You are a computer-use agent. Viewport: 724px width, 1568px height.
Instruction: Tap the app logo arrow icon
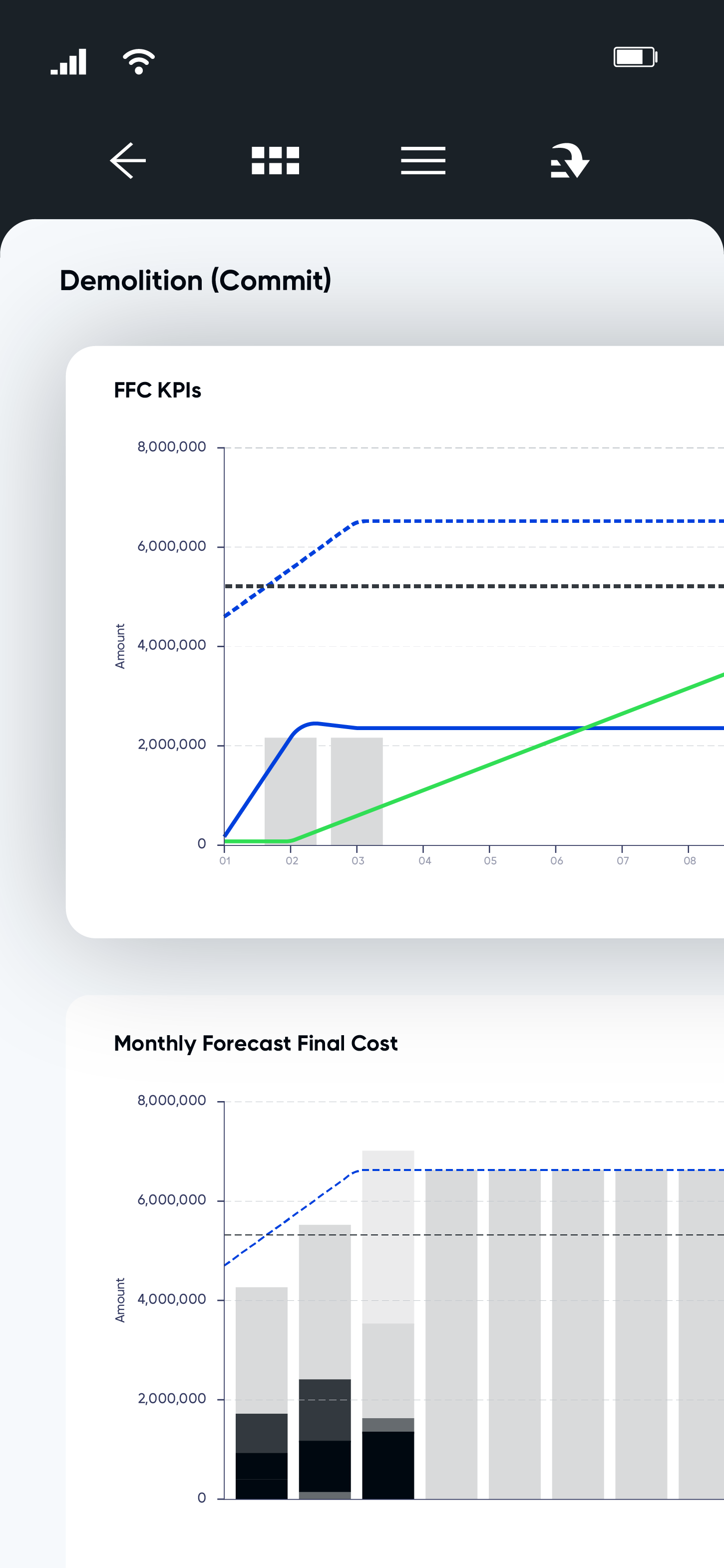(x=570, y=161)
